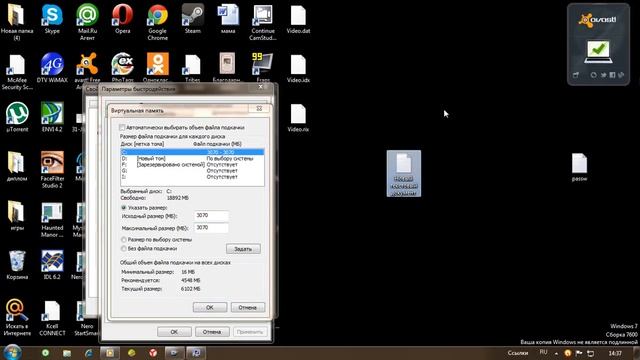Open the Fraps desktop shortcut

[263, 68]
